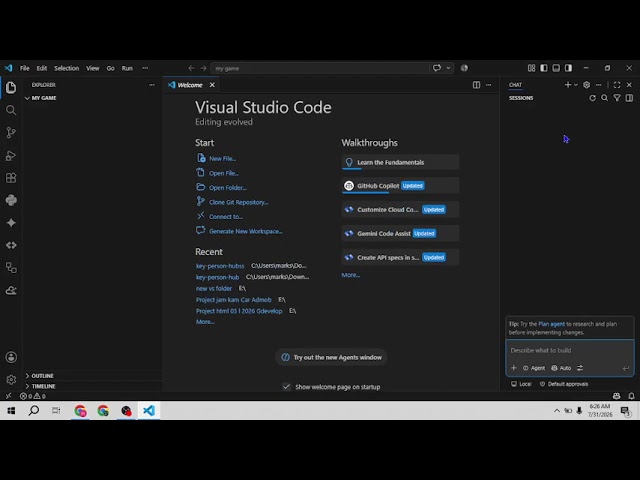Open Manage gear in activity bar
The image size is (640, 480).
coord(11,380)
